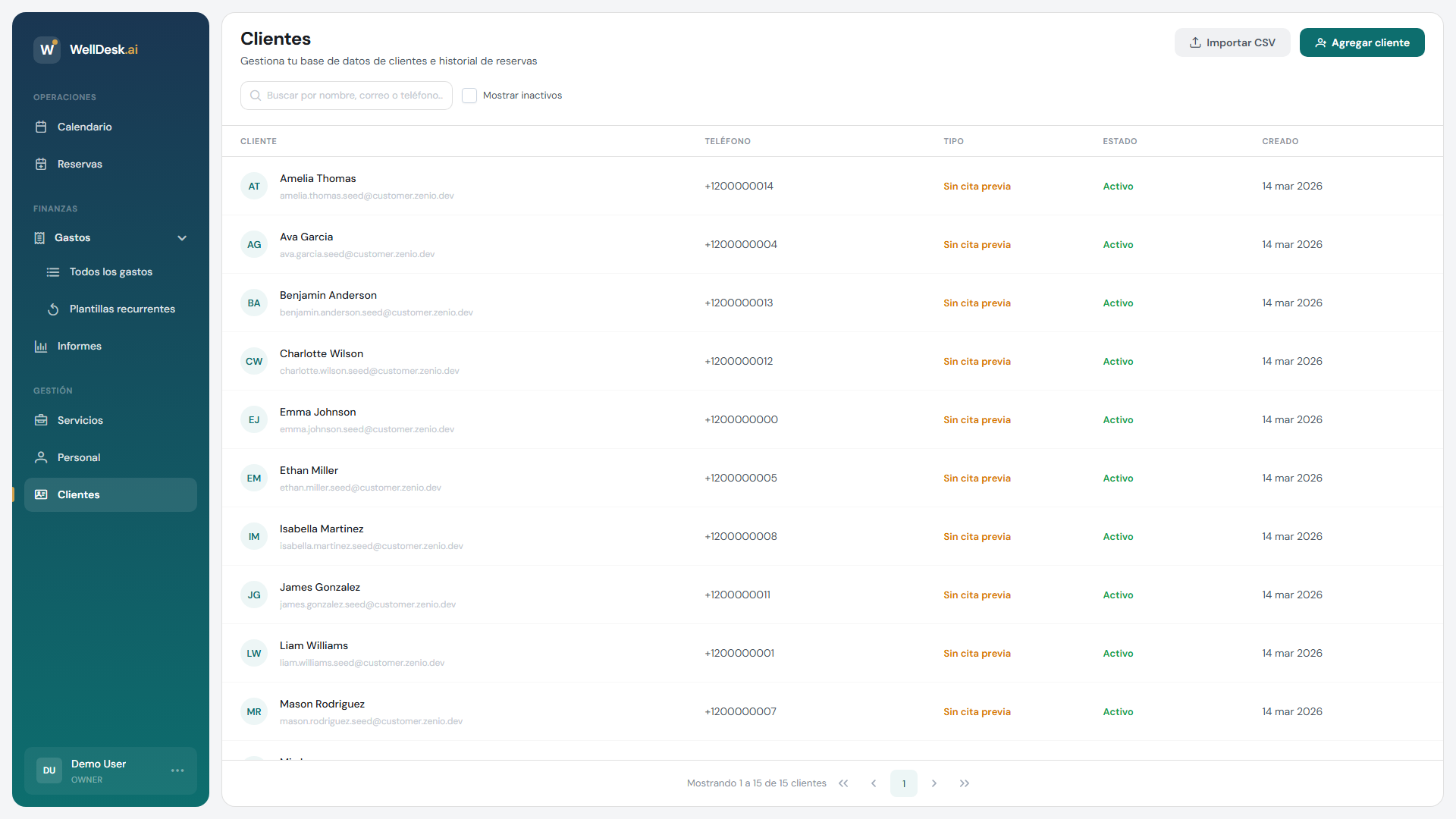Go to the next page arrow

point(934,783)
